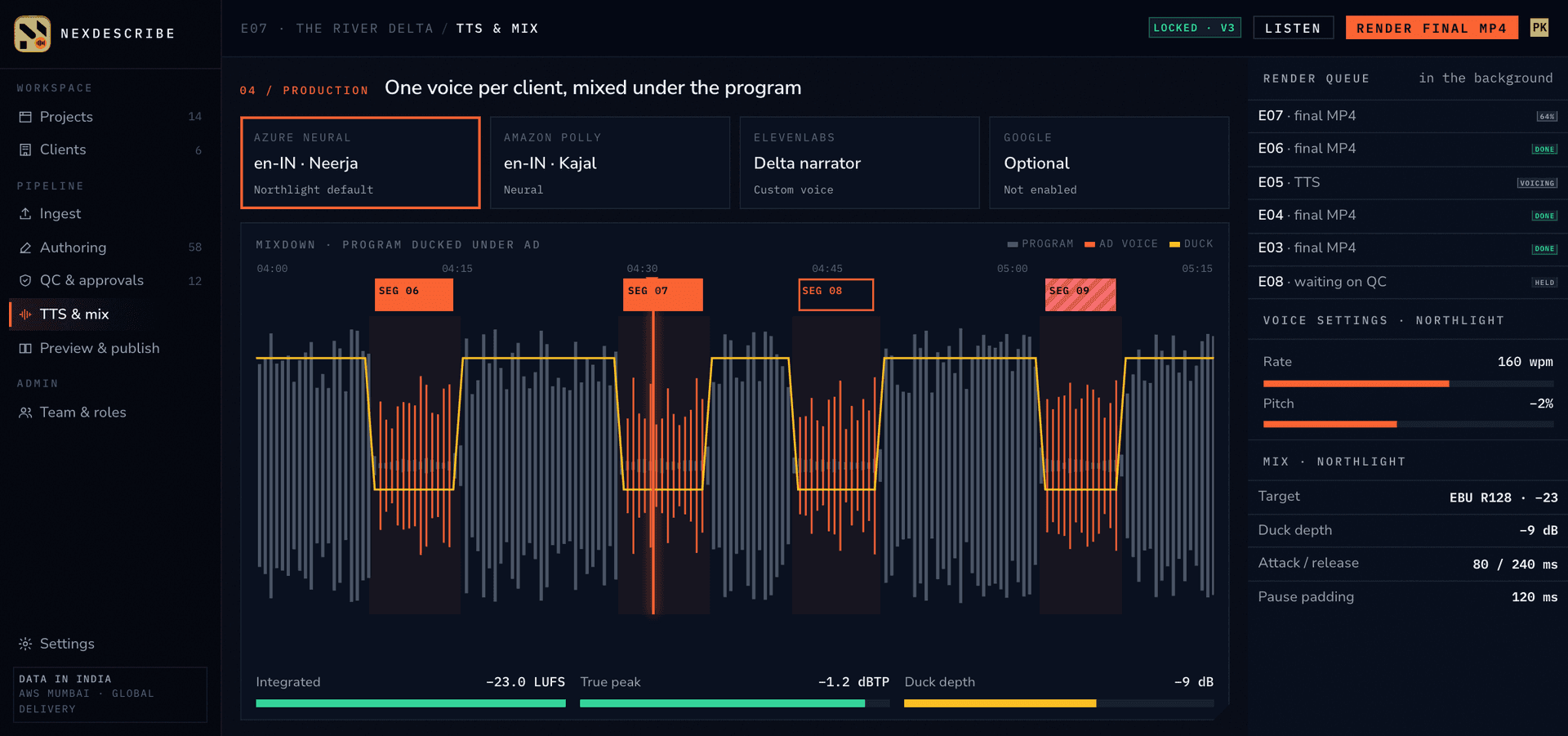Click the Locked V3 status badge
The image size is (1568, 736).
tap(1194, 28)
